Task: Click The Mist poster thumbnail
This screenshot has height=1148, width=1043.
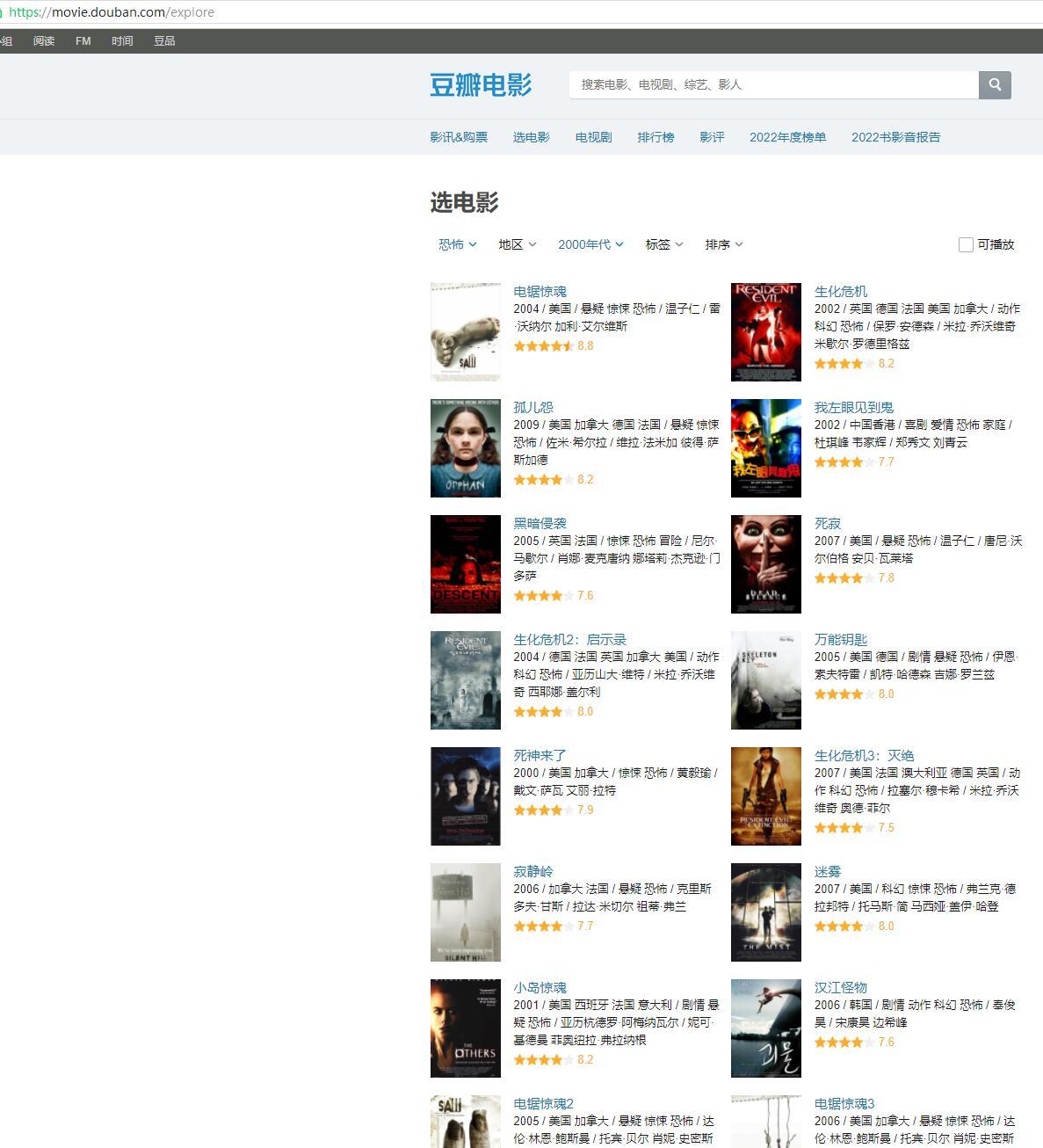Action: 766,912
